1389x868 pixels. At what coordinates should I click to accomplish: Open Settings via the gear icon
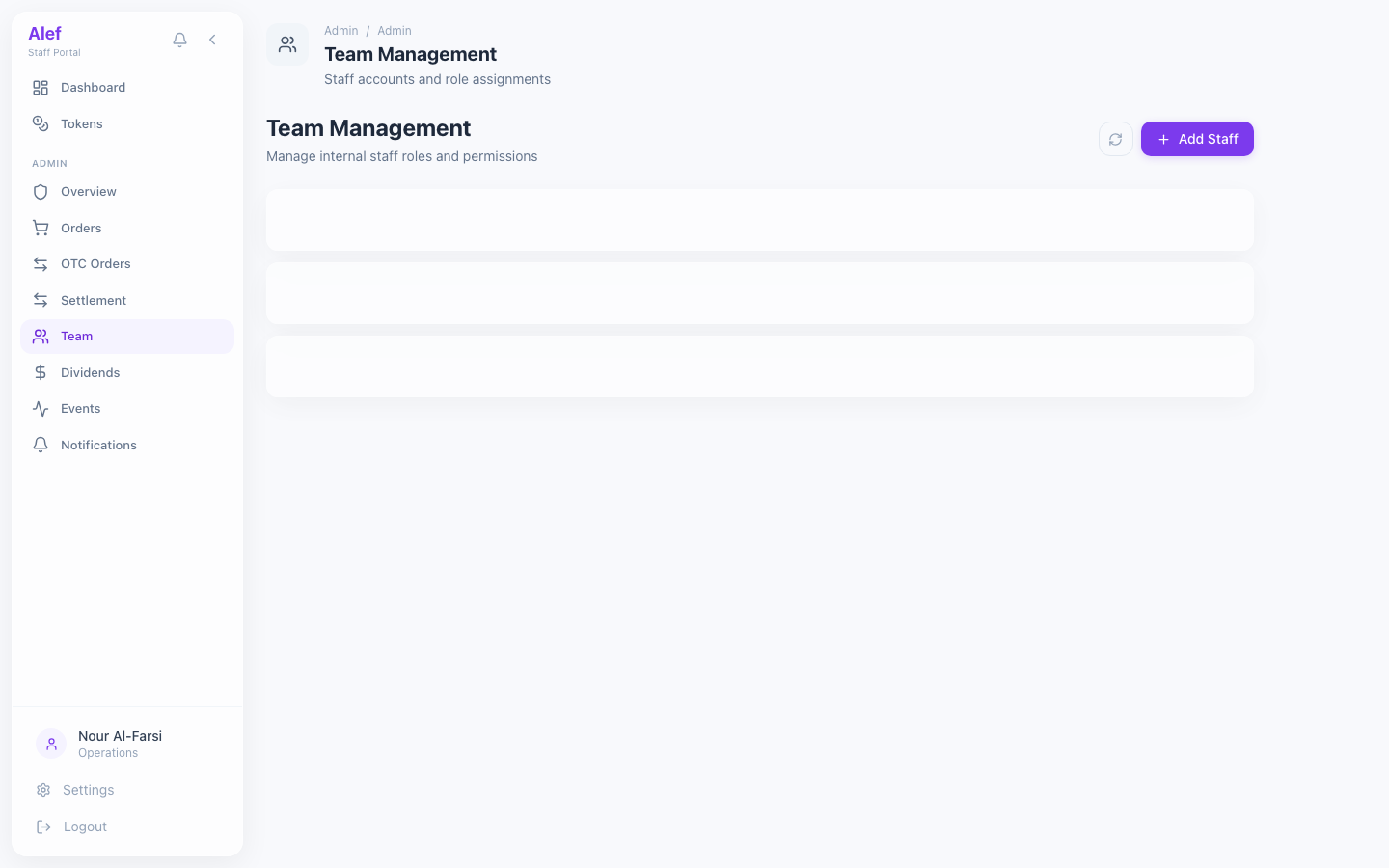42,790
